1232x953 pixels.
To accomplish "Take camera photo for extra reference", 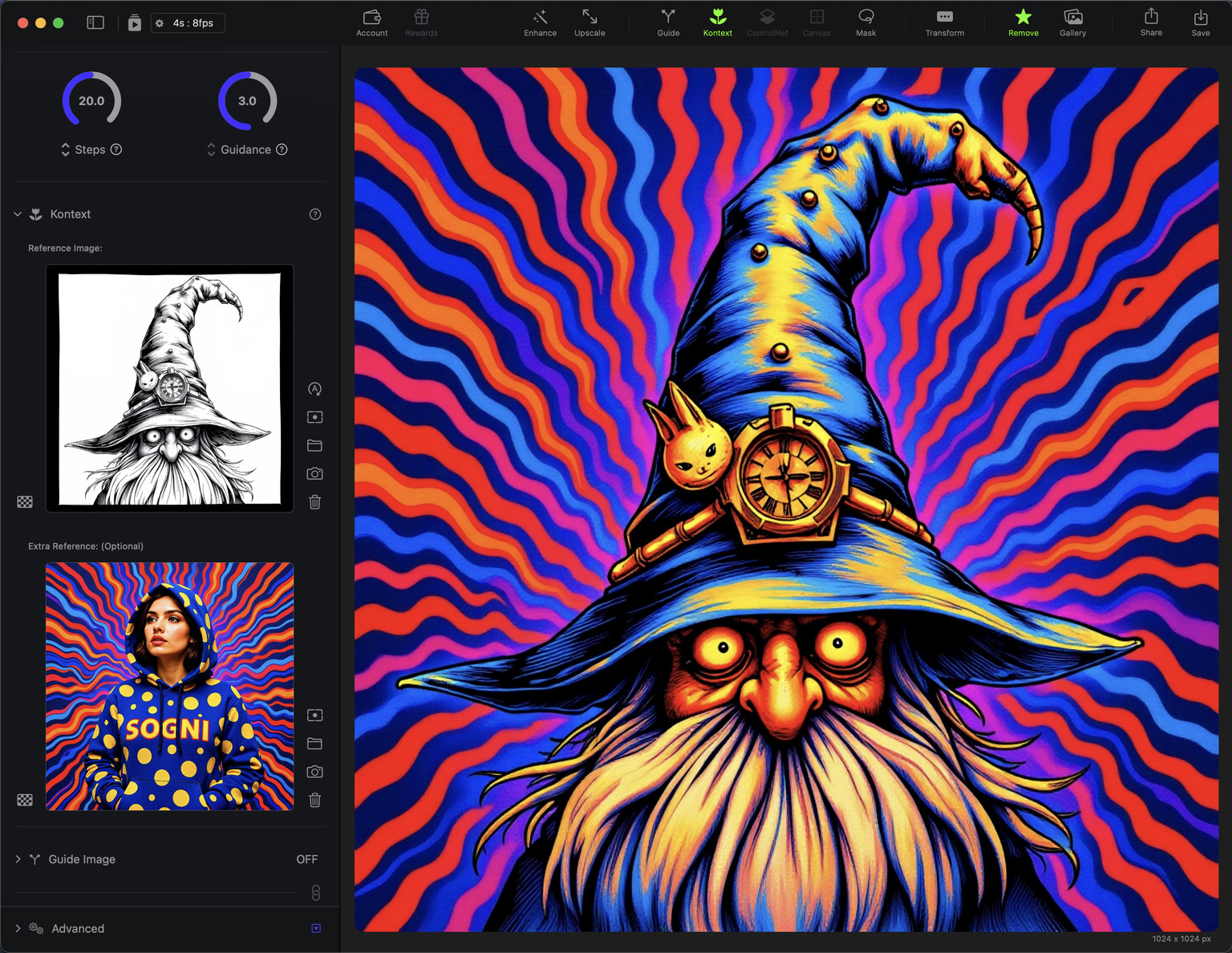I will (315, 772).
